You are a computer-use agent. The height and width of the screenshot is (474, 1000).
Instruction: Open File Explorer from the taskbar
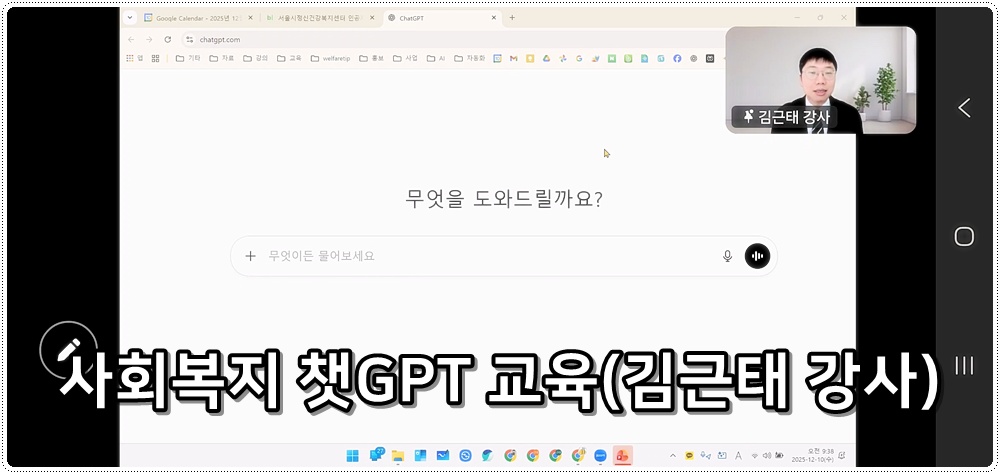coord(398,455)
